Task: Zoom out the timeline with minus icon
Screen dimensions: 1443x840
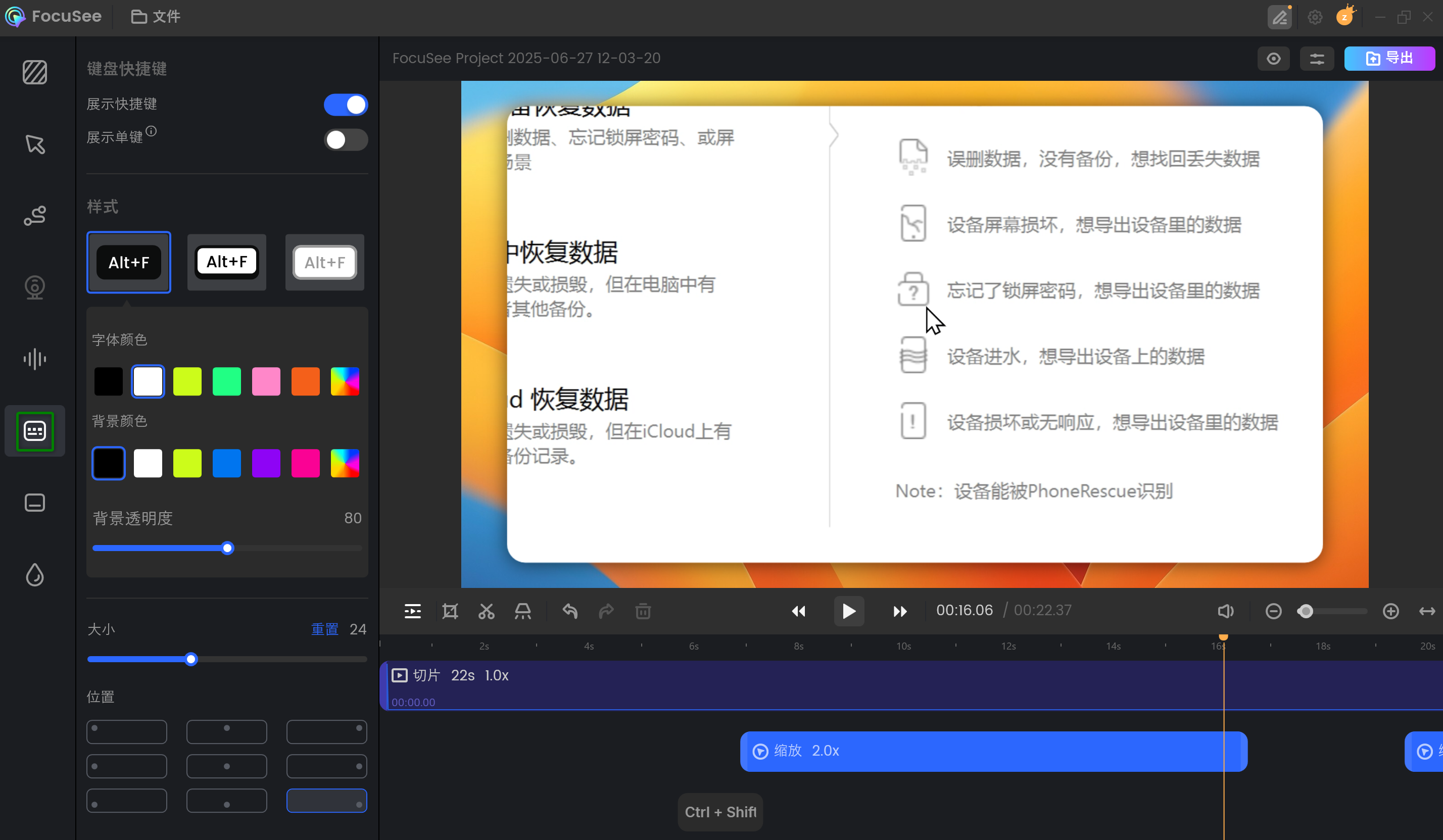Action: pyautogui.click(x=1274, y=611)
